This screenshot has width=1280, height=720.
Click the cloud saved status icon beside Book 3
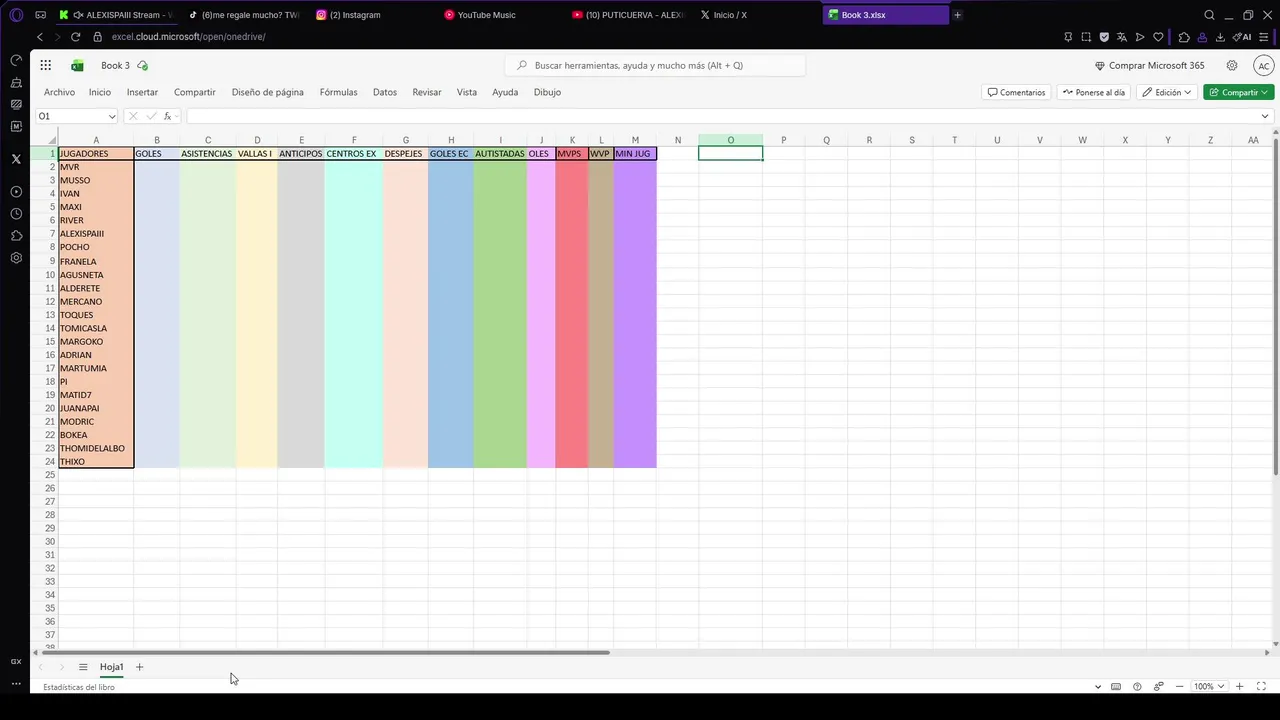click(x=143, y=65)
